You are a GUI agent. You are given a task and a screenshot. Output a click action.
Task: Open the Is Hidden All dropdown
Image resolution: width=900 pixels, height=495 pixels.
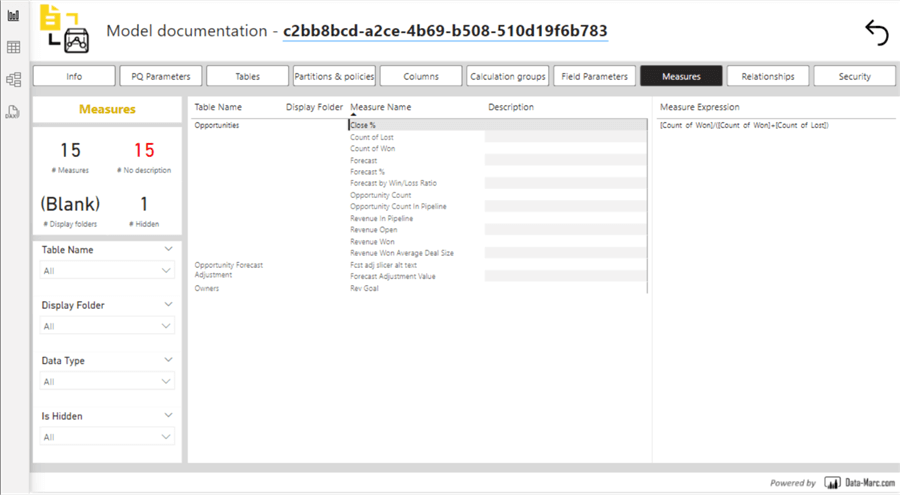coord(107,437)
